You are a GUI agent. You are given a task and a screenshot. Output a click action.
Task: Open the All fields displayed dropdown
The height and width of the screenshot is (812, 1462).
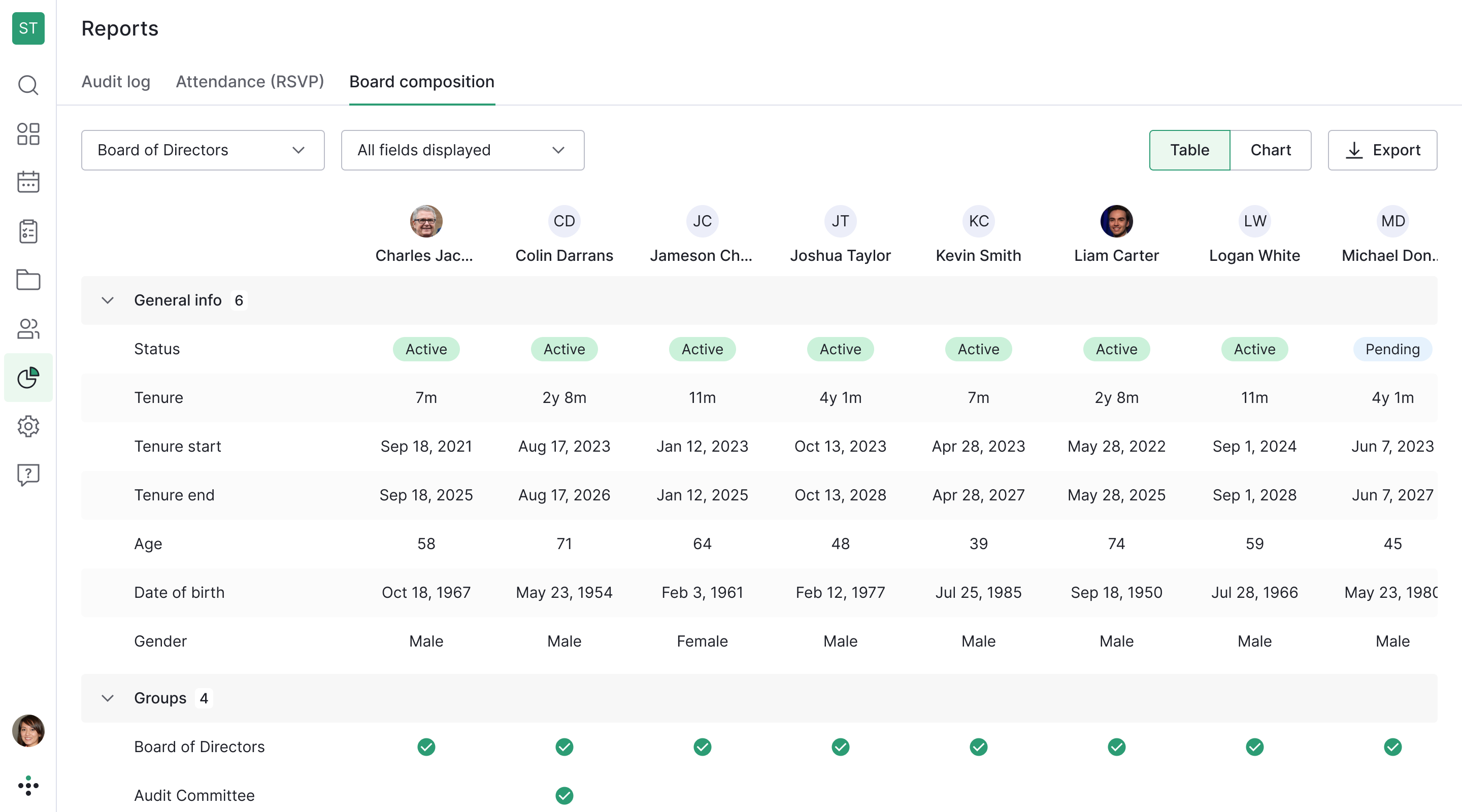(462, 150)
